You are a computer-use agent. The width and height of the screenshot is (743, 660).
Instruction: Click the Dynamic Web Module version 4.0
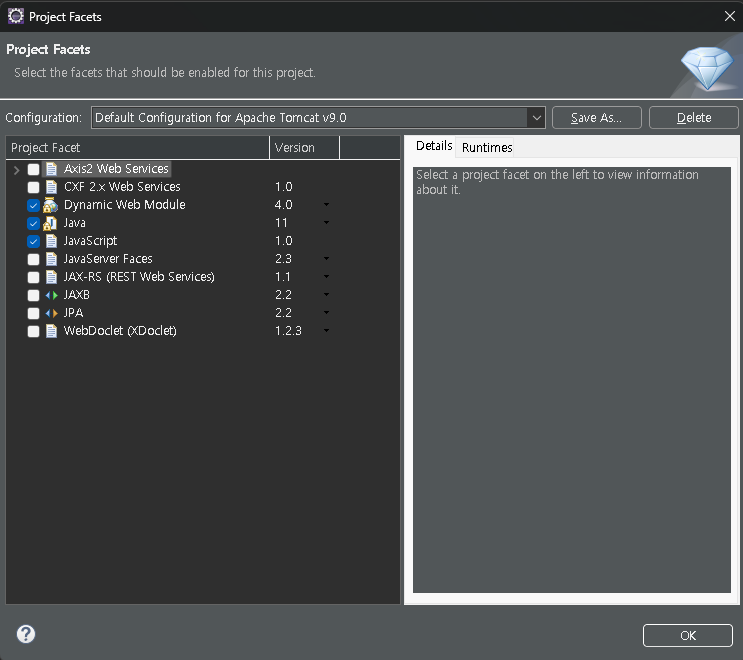click(283, 205)
